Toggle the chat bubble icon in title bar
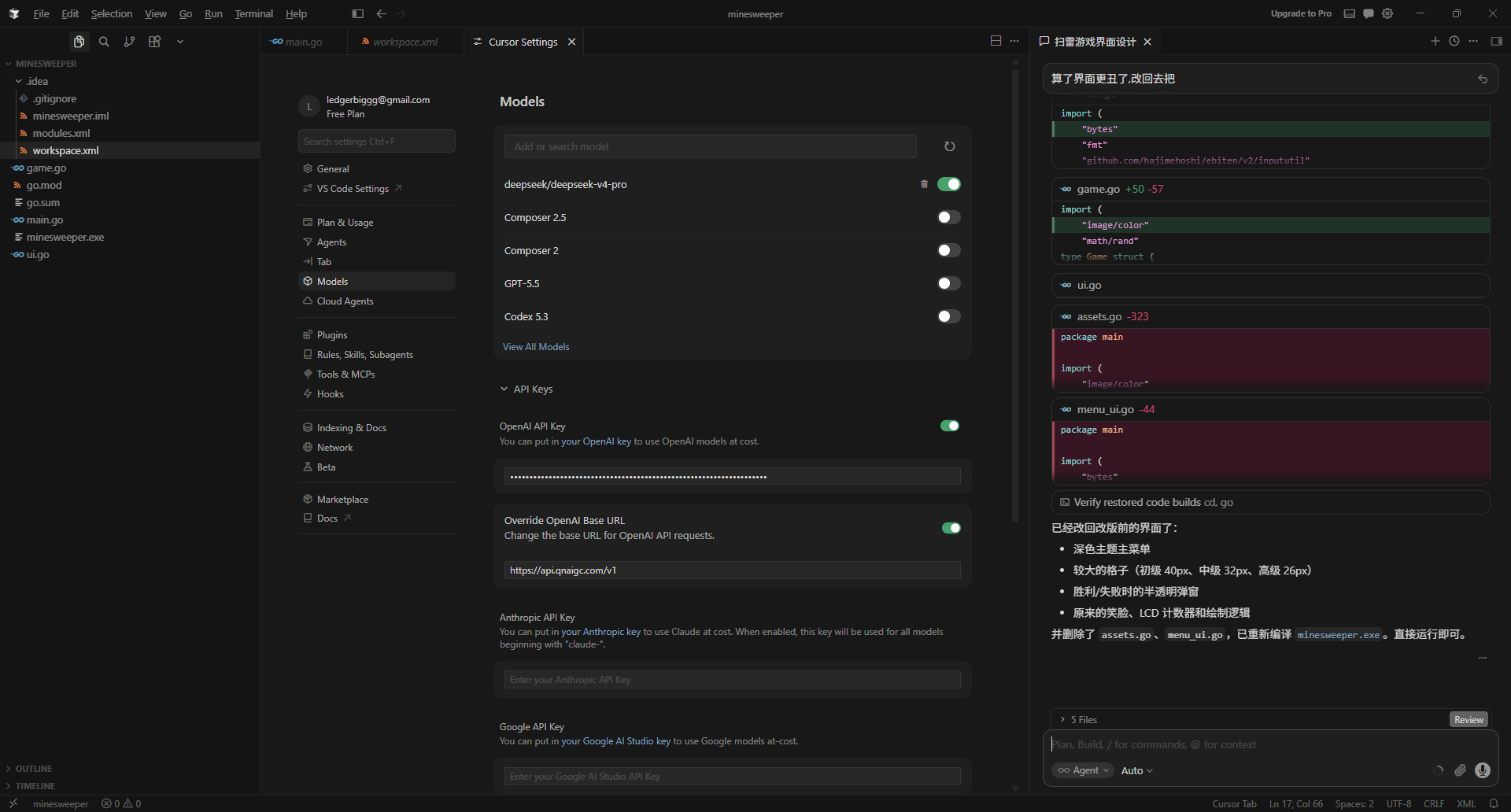The width and height of the screenshot is (1511, 812). click(1369, 13)
